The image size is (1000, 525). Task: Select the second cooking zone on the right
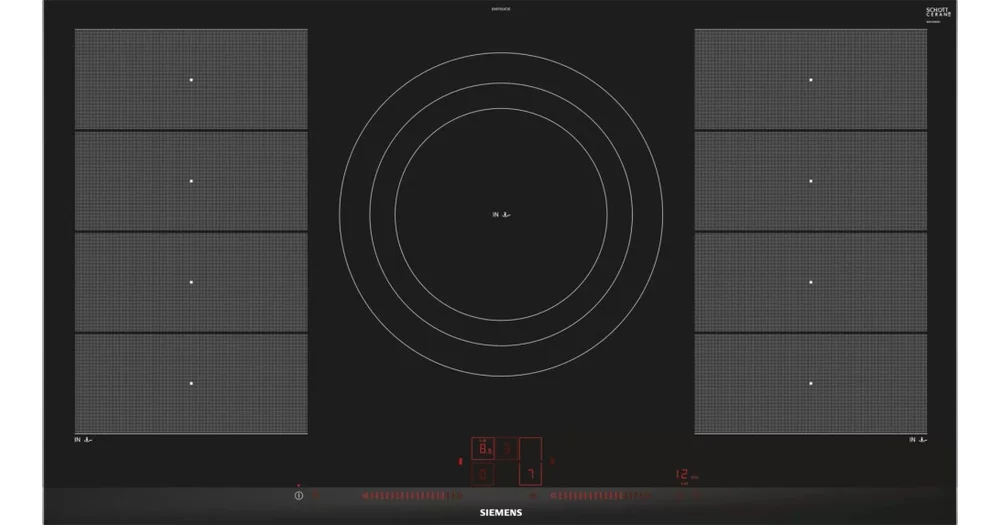click(811, 181)
